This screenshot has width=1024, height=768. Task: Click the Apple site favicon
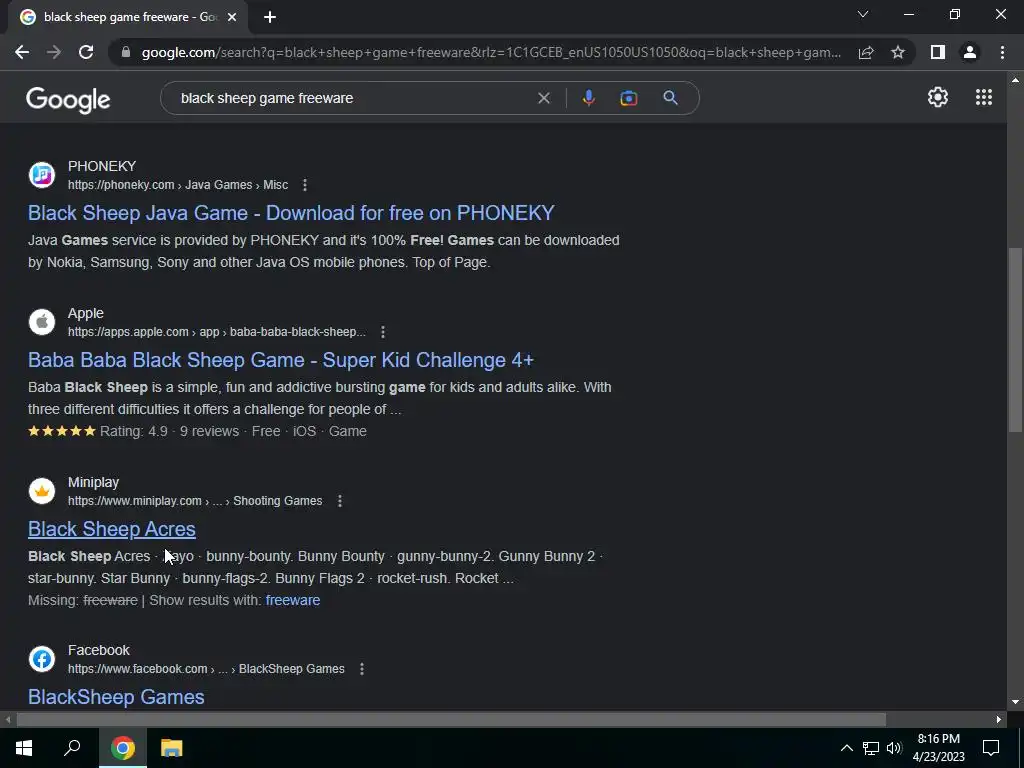[42, 322]
